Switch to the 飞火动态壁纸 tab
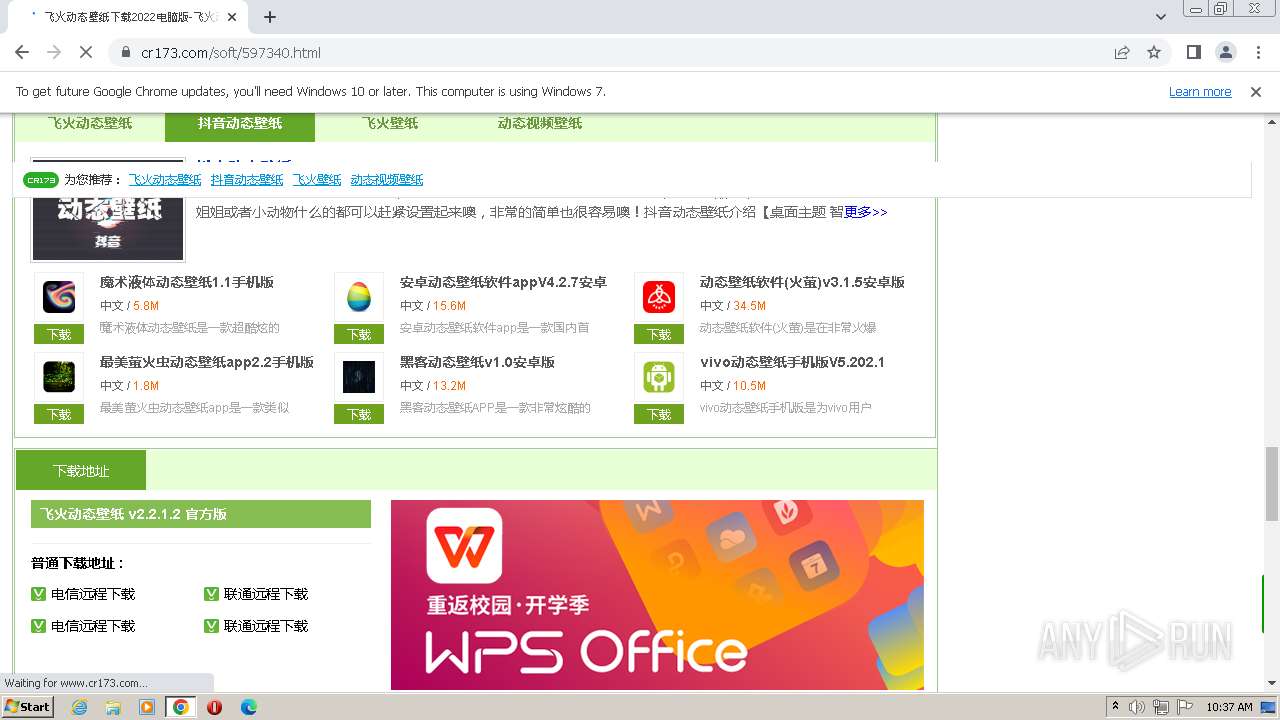1280x720 pixels. 90,123
